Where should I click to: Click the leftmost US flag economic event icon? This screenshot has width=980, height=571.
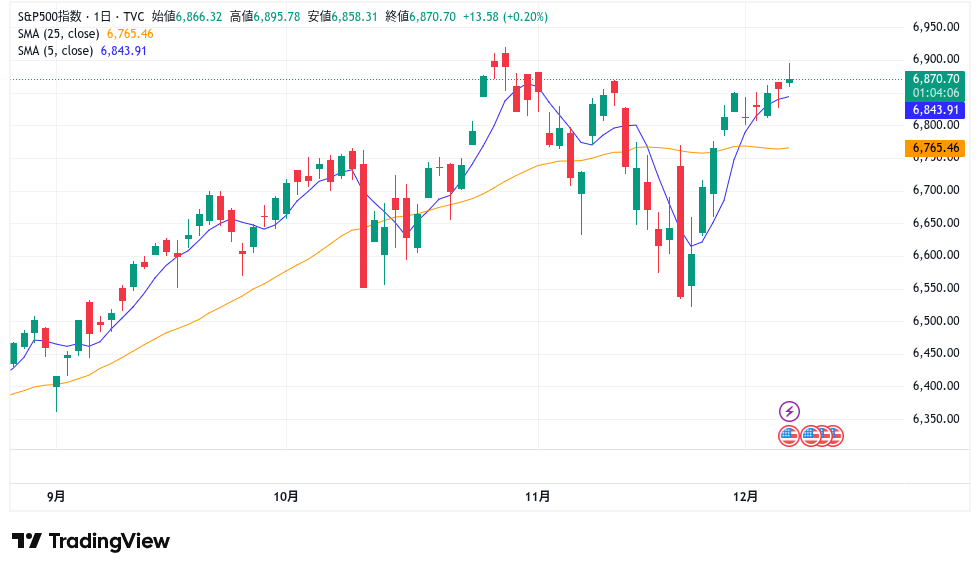789,435
